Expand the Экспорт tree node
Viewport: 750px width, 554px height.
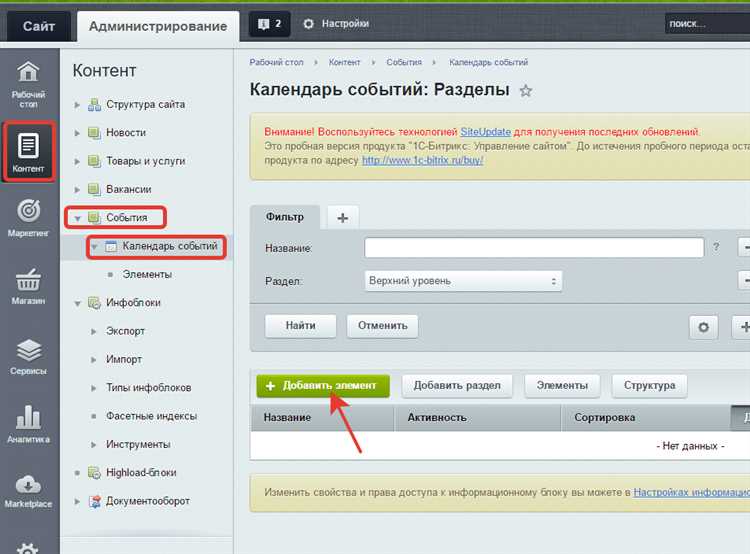tap(94, 332)
